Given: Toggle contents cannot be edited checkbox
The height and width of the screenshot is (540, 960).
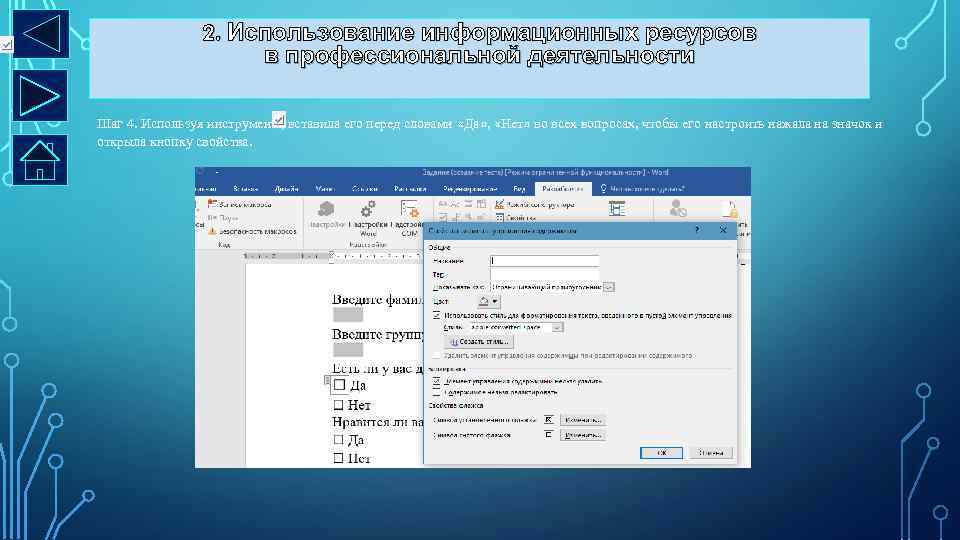Looking at the screenshot, I should click(437, 392).
